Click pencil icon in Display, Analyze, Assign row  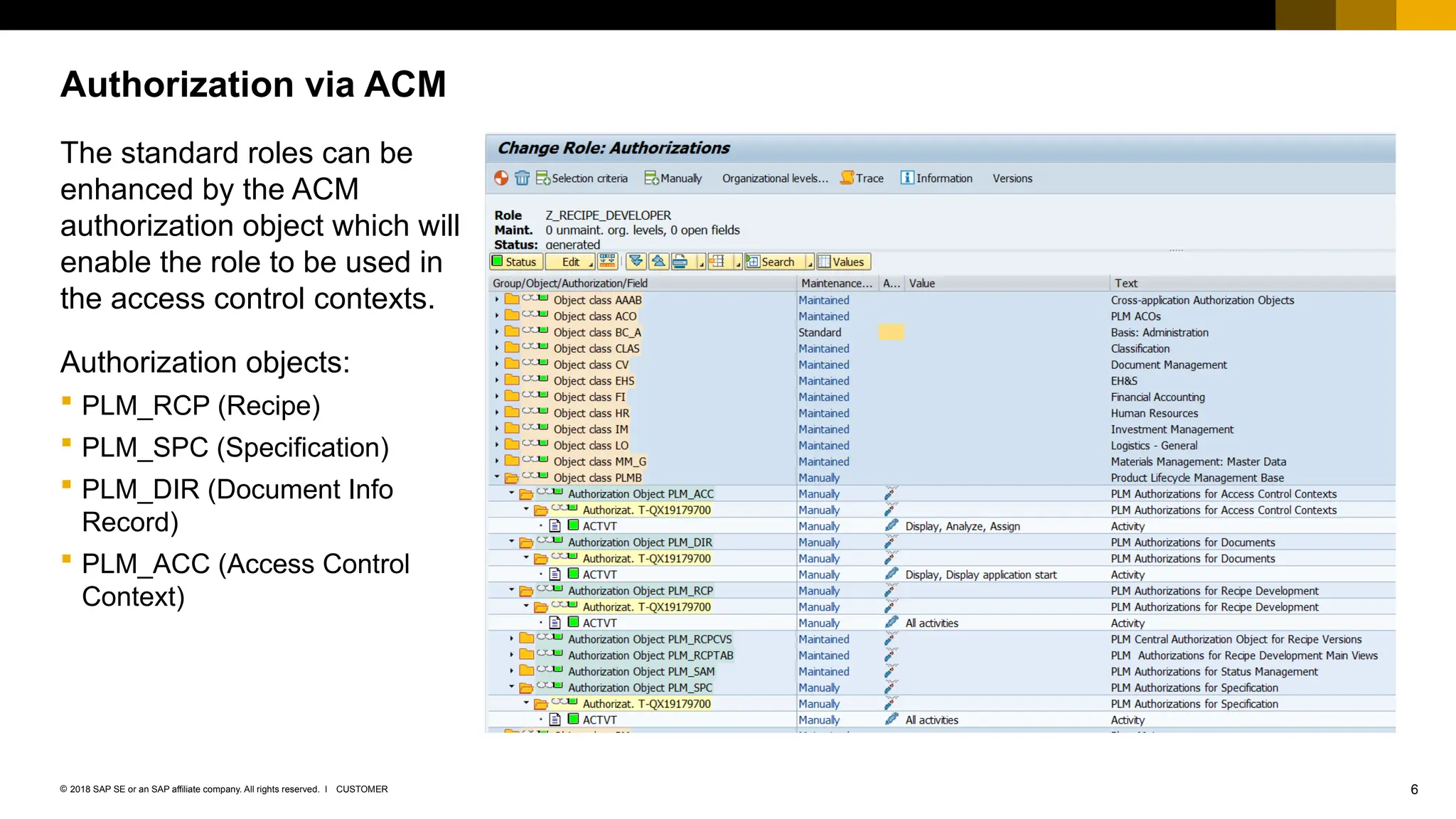[x=891, y=525]
